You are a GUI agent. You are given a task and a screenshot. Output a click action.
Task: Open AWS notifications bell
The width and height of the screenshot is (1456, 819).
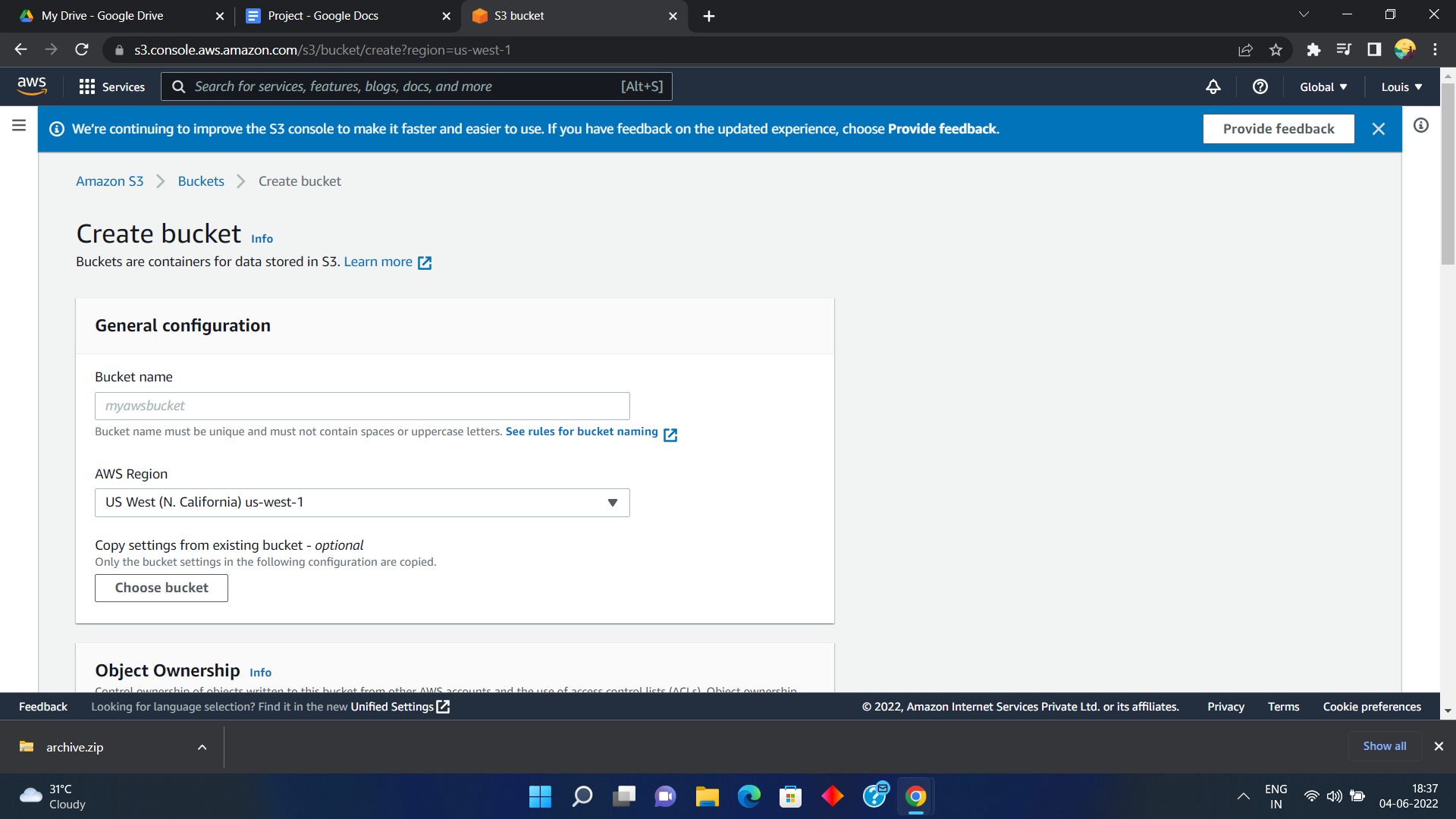(x=1213, y=86)
